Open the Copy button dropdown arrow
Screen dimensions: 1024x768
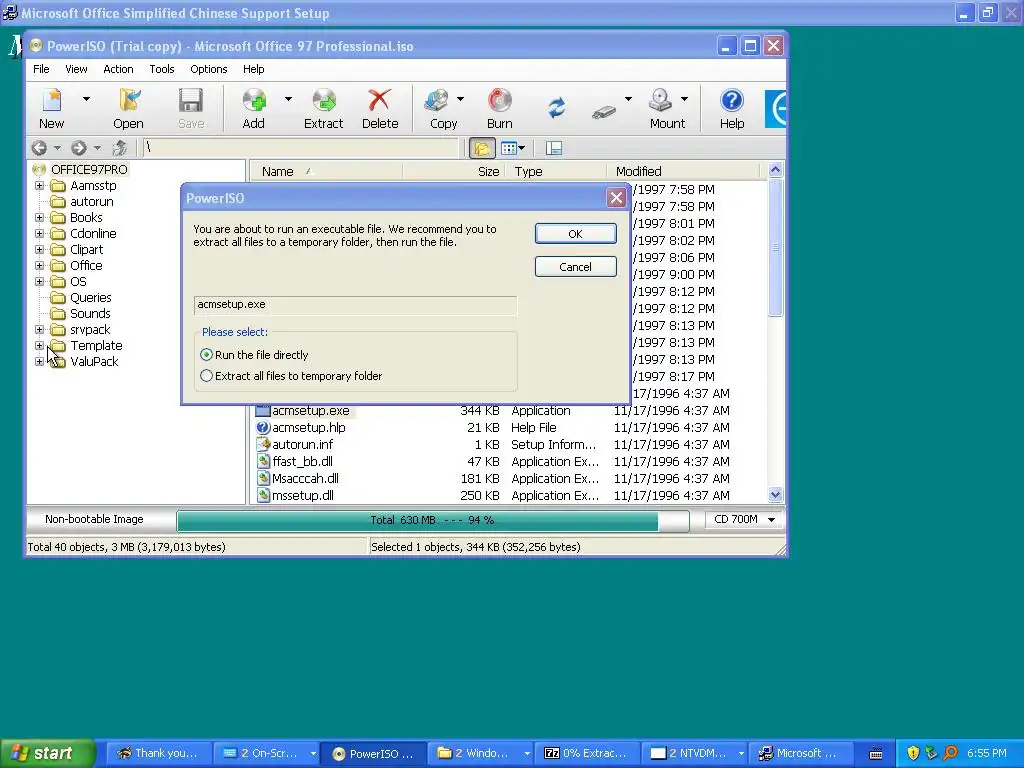point(460,99)
